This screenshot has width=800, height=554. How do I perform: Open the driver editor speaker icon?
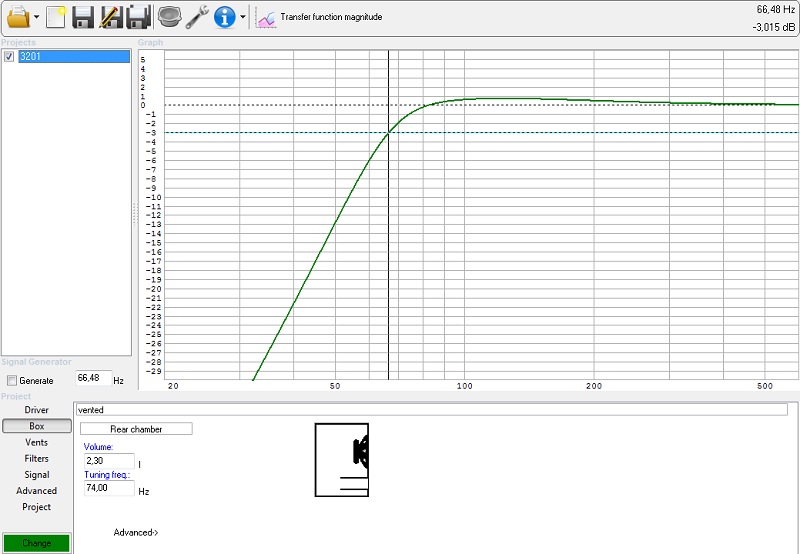[x=169, y=17]
